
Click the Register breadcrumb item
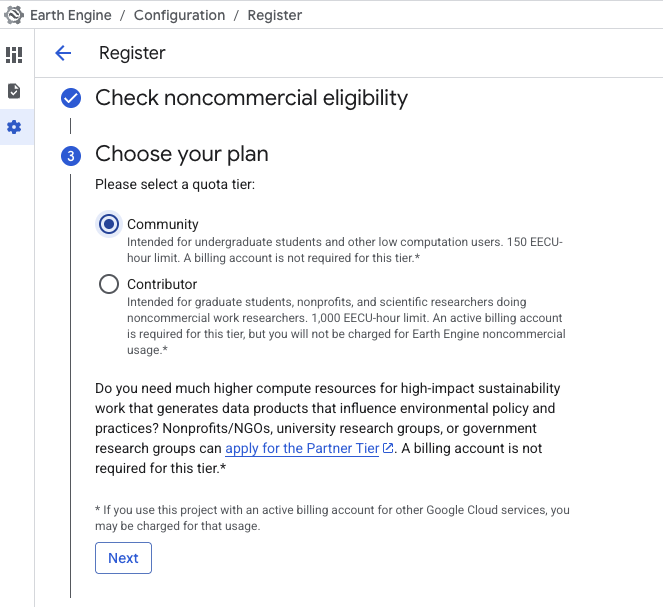(x=273, y=15)
